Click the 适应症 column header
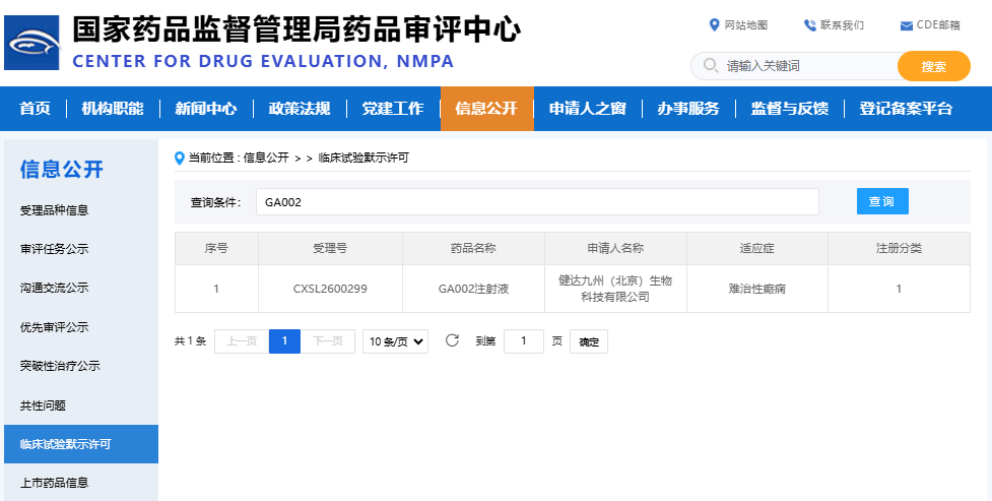 tap(757, 249)
